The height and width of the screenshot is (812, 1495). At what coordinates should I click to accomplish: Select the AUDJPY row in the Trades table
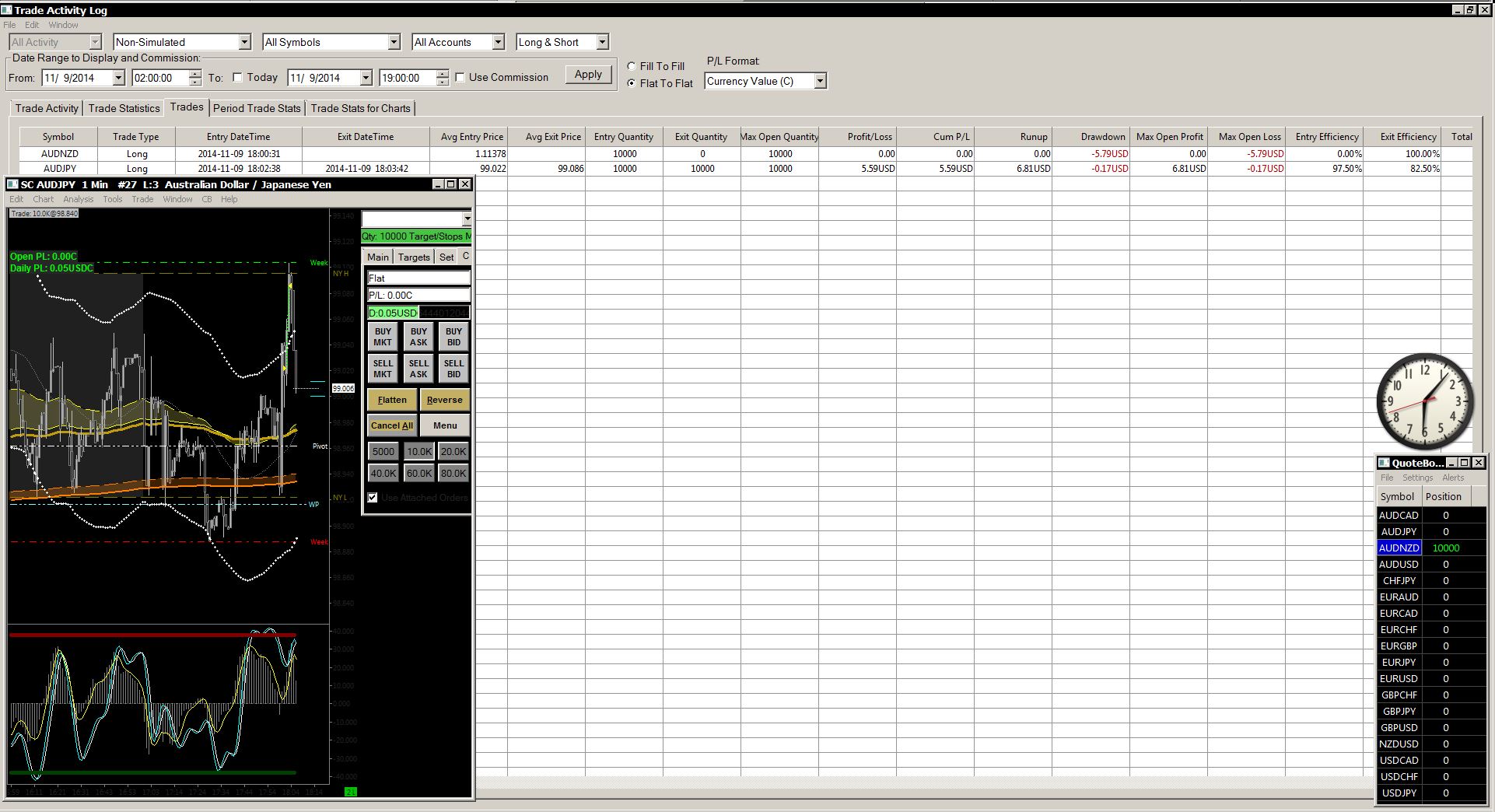[x=746, y=169]
